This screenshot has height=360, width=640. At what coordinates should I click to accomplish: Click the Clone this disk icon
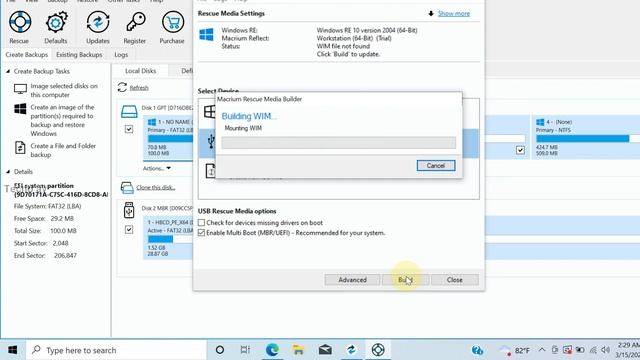127,187
